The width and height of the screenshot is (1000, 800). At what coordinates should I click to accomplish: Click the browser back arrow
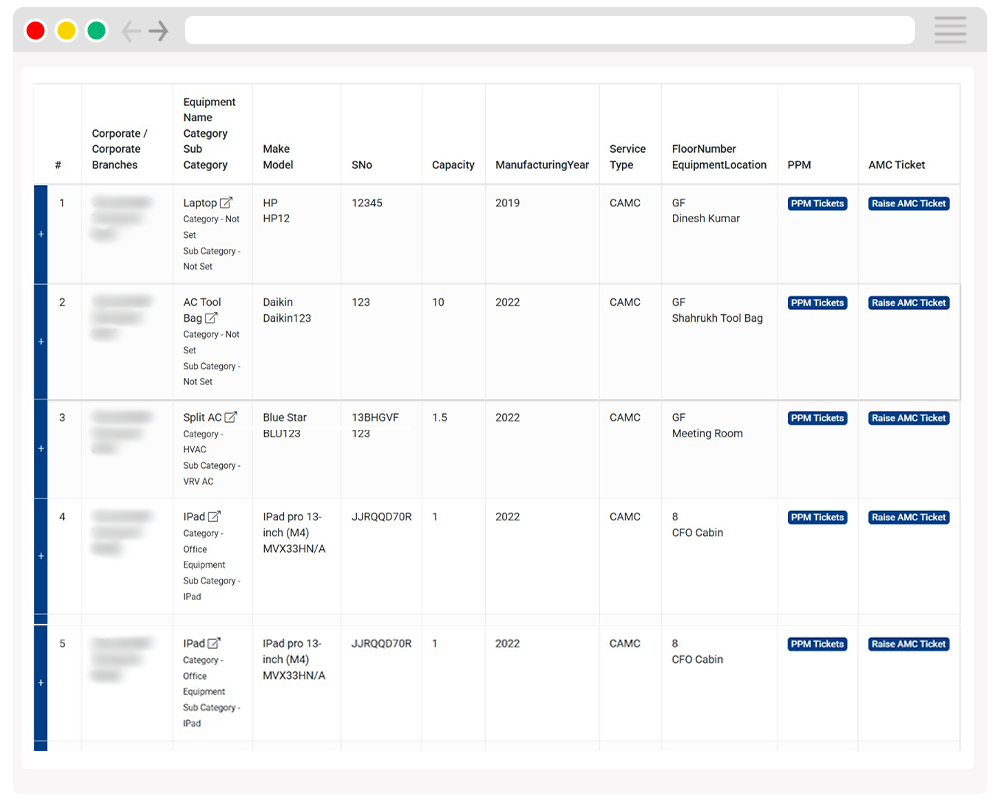(133, 30)
